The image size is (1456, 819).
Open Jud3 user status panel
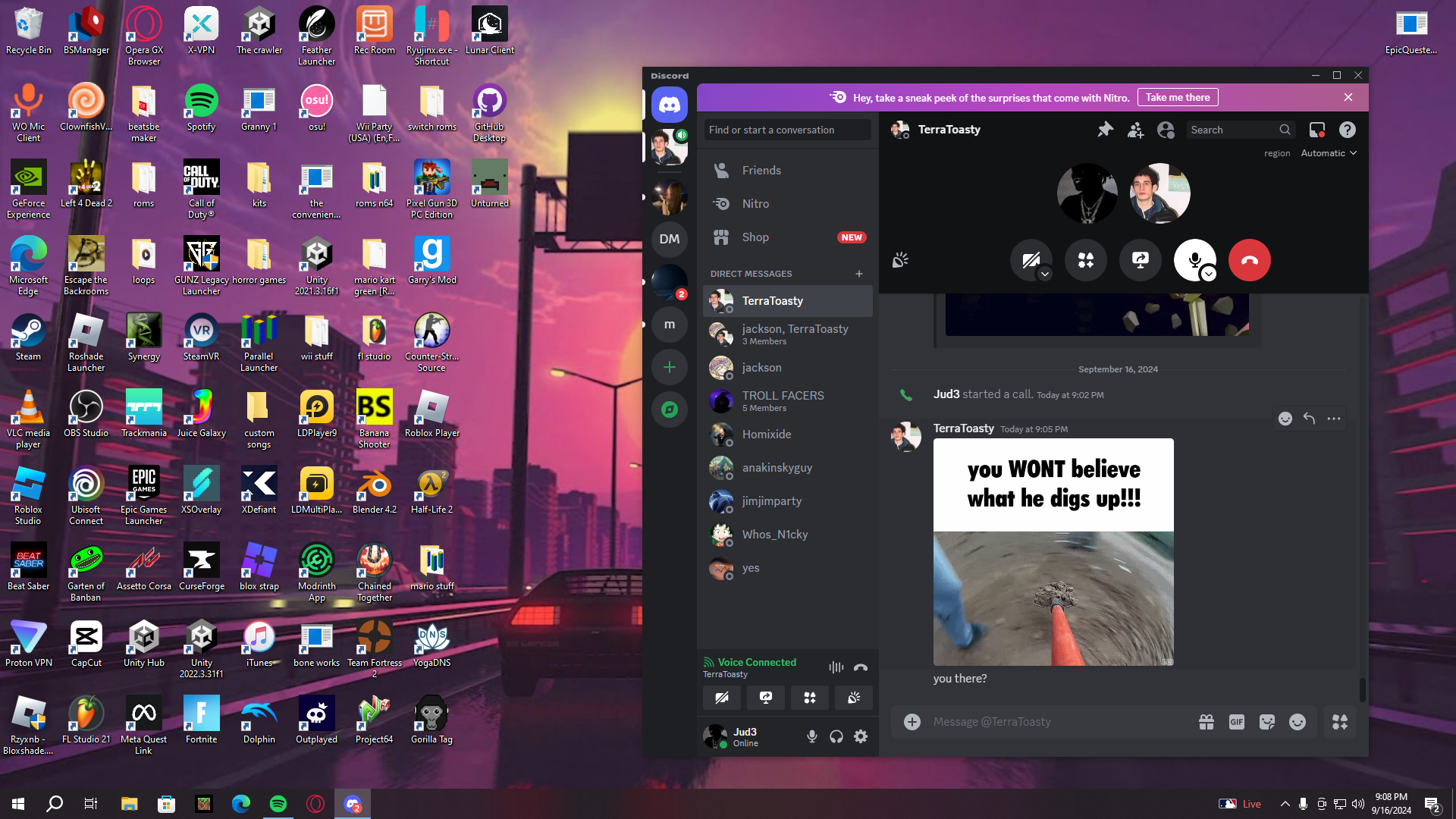click(748, 736)
